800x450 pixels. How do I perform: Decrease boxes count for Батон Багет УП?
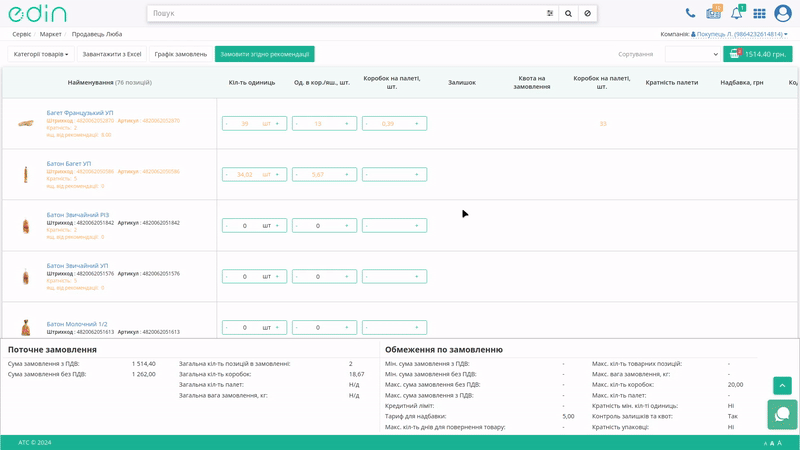(297, 174)
